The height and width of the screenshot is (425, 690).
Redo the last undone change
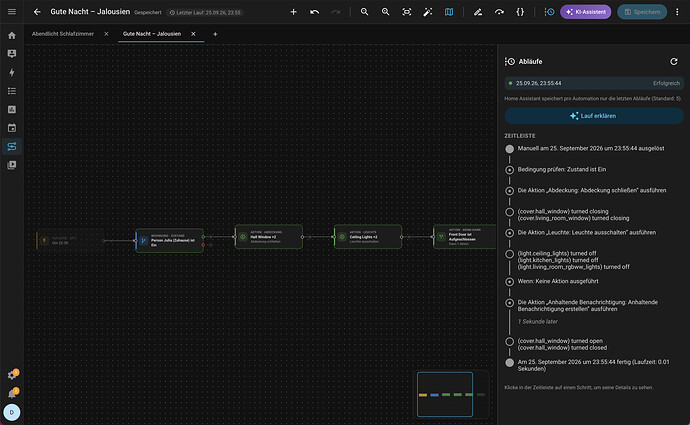tap(336, 12)
